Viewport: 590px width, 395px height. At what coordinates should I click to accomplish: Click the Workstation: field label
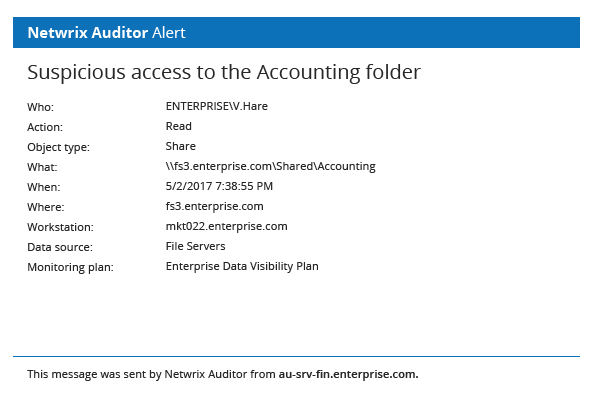(x=60, y=227)
